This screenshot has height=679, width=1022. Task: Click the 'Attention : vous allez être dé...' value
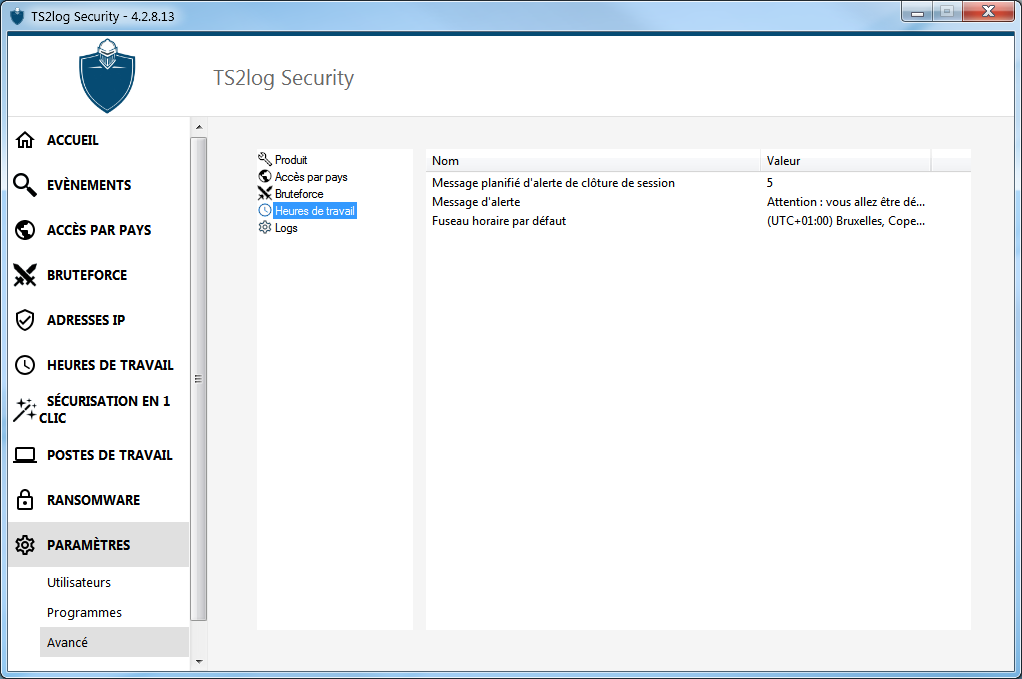[846, 202]
